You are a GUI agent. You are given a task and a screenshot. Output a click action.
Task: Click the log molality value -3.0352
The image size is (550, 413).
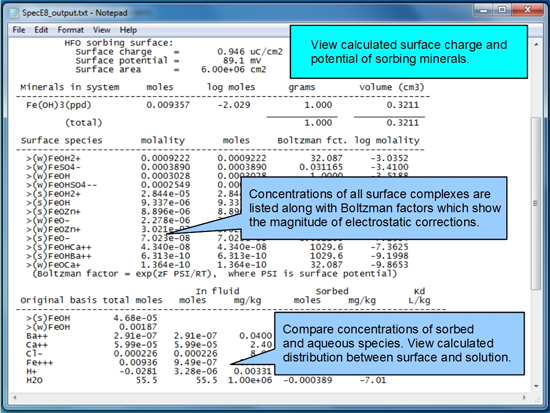pos(389,158)
